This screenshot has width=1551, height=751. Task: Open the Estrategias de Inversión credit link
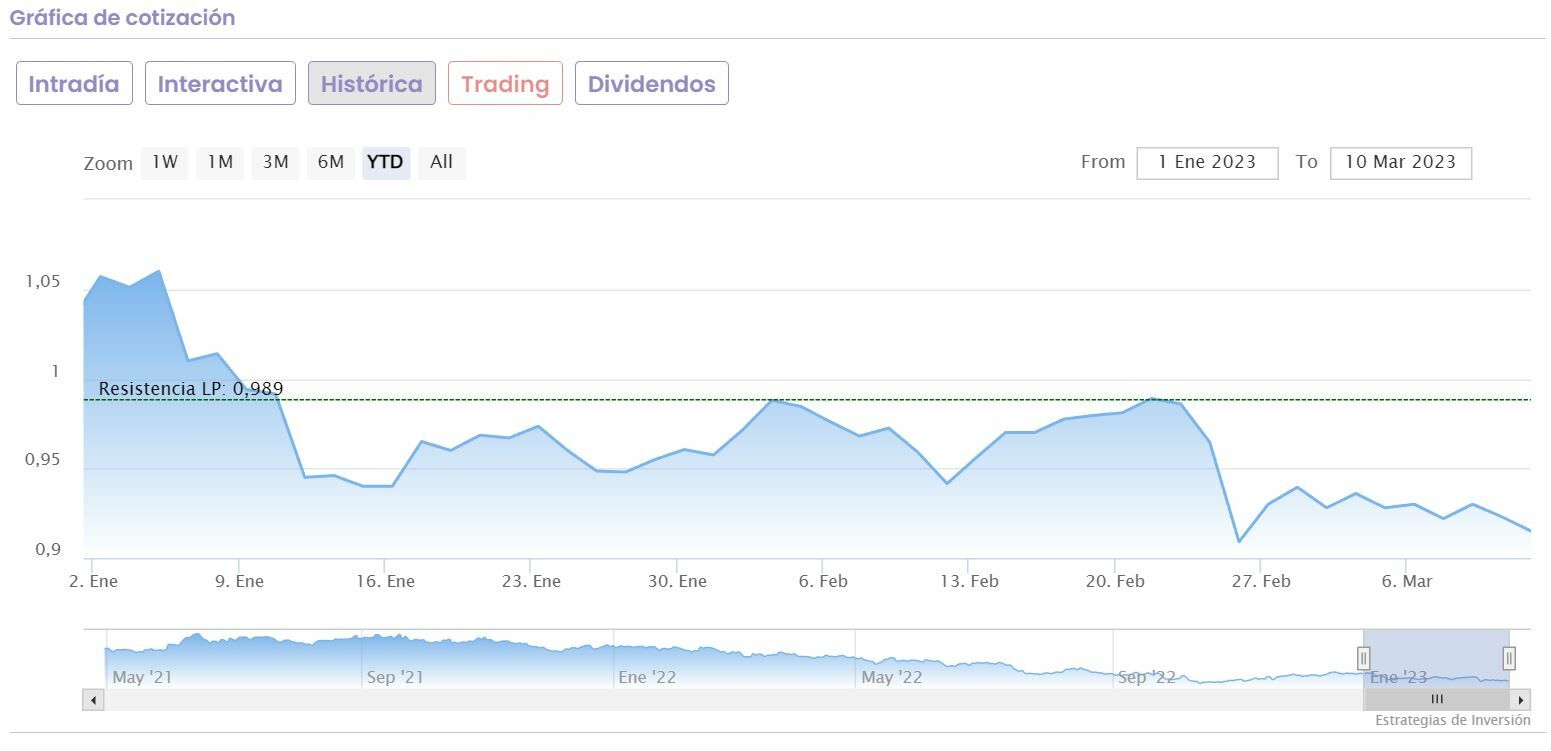coord(1452,720)
